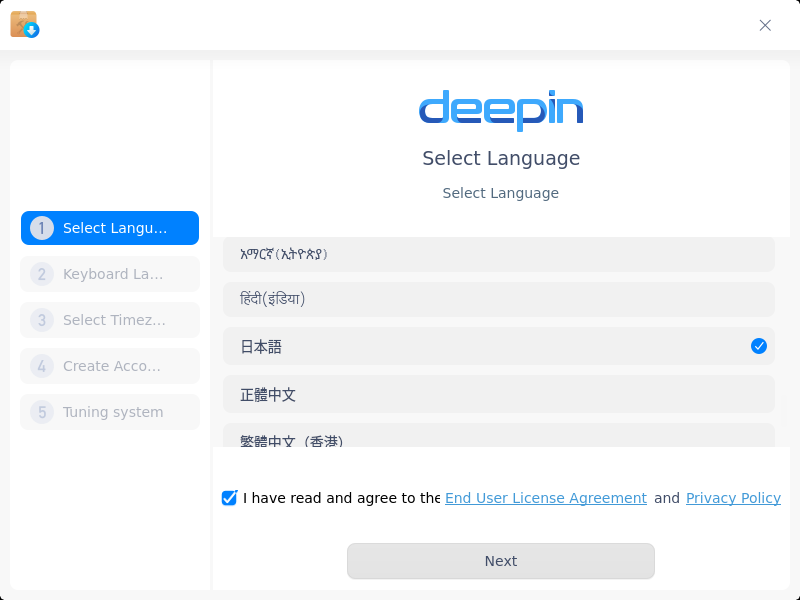The width and height of the screenshot is (800, 600).
Task: Go to step 4 Create Account
Action: (110, 366)
